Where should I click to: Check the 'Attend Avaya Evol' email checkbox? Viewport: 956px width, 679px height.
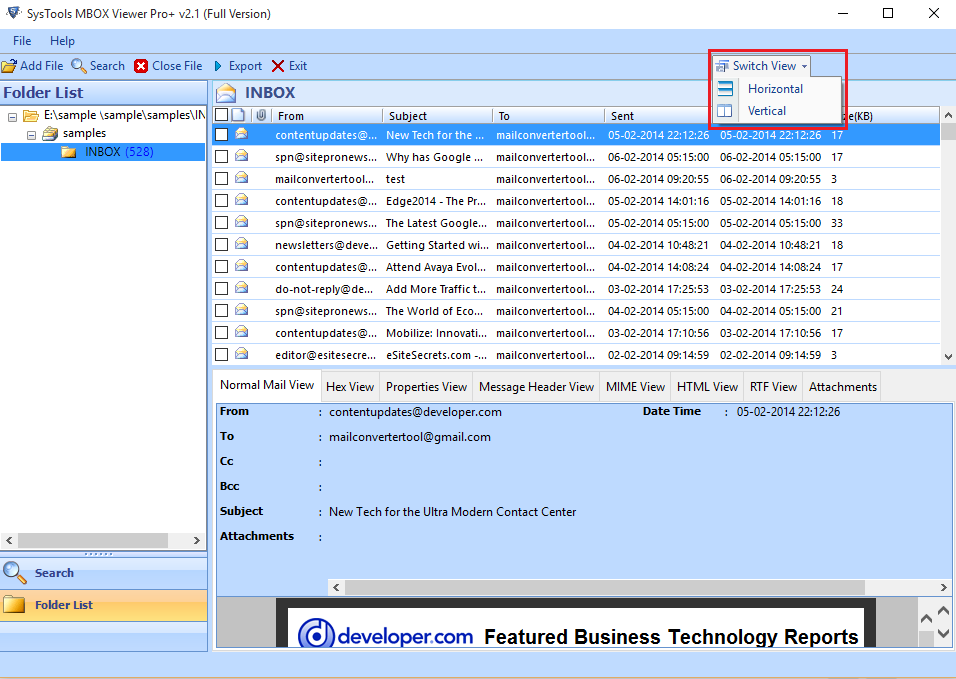pos(222,266)
